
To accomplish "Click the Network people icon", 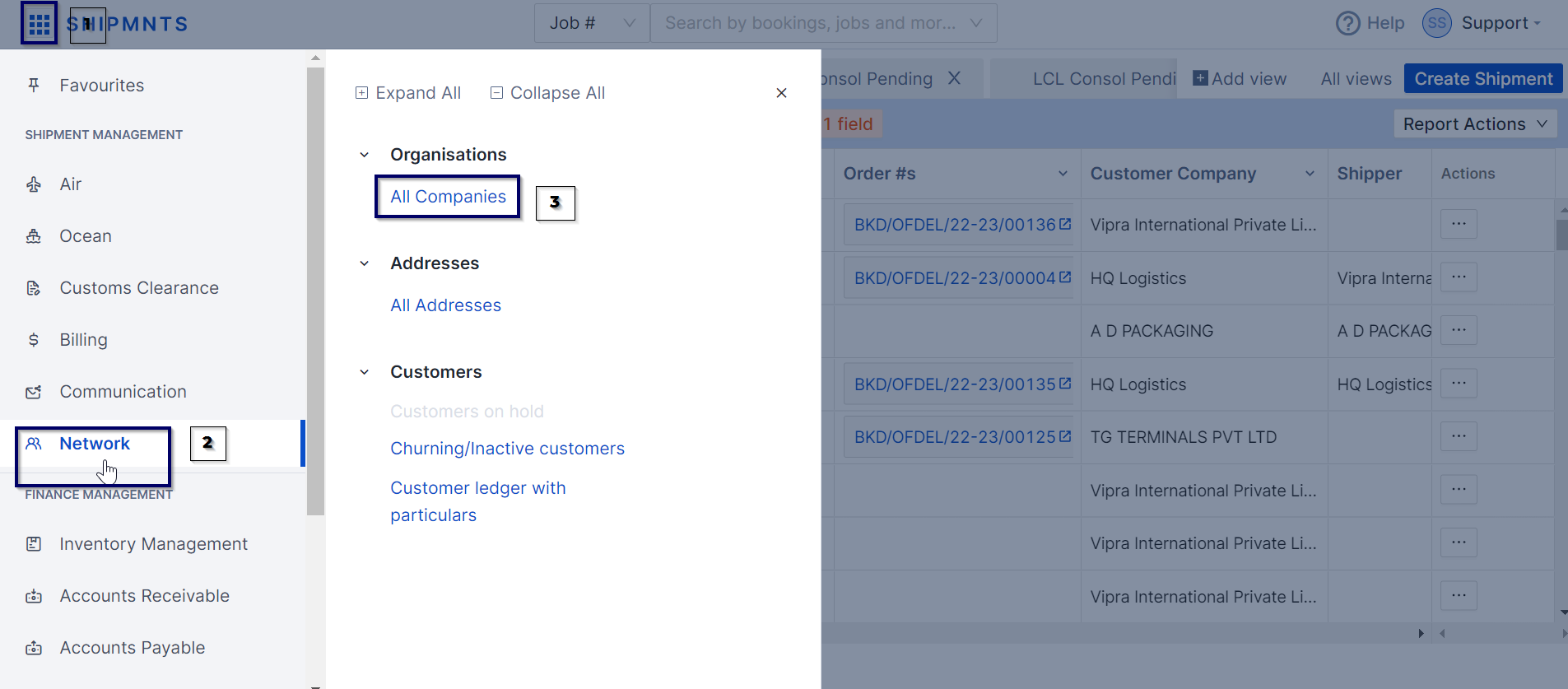I will tap(34, 444).
